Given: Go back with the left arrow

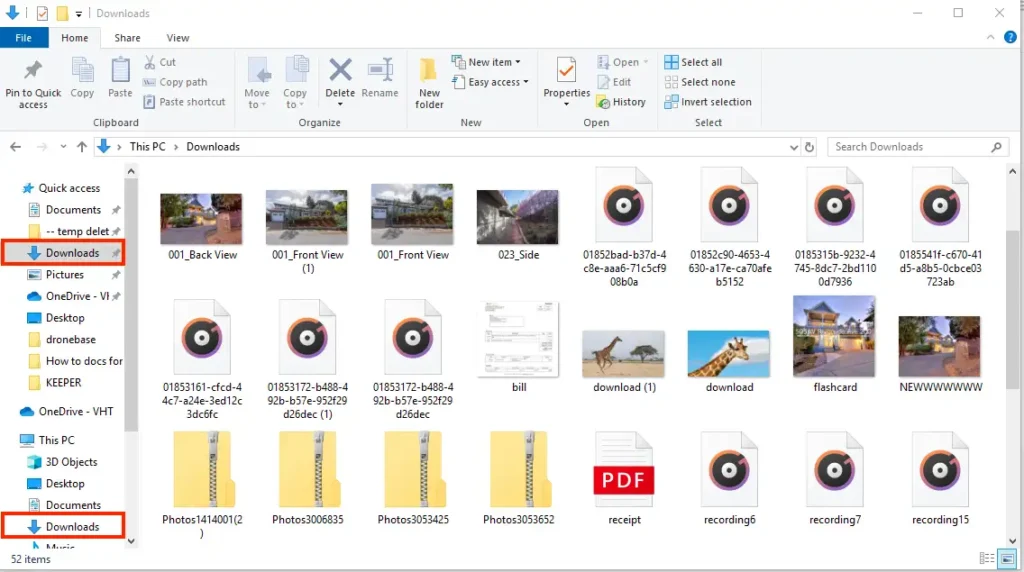Looking at the screenshot, I should coord(16,147).
